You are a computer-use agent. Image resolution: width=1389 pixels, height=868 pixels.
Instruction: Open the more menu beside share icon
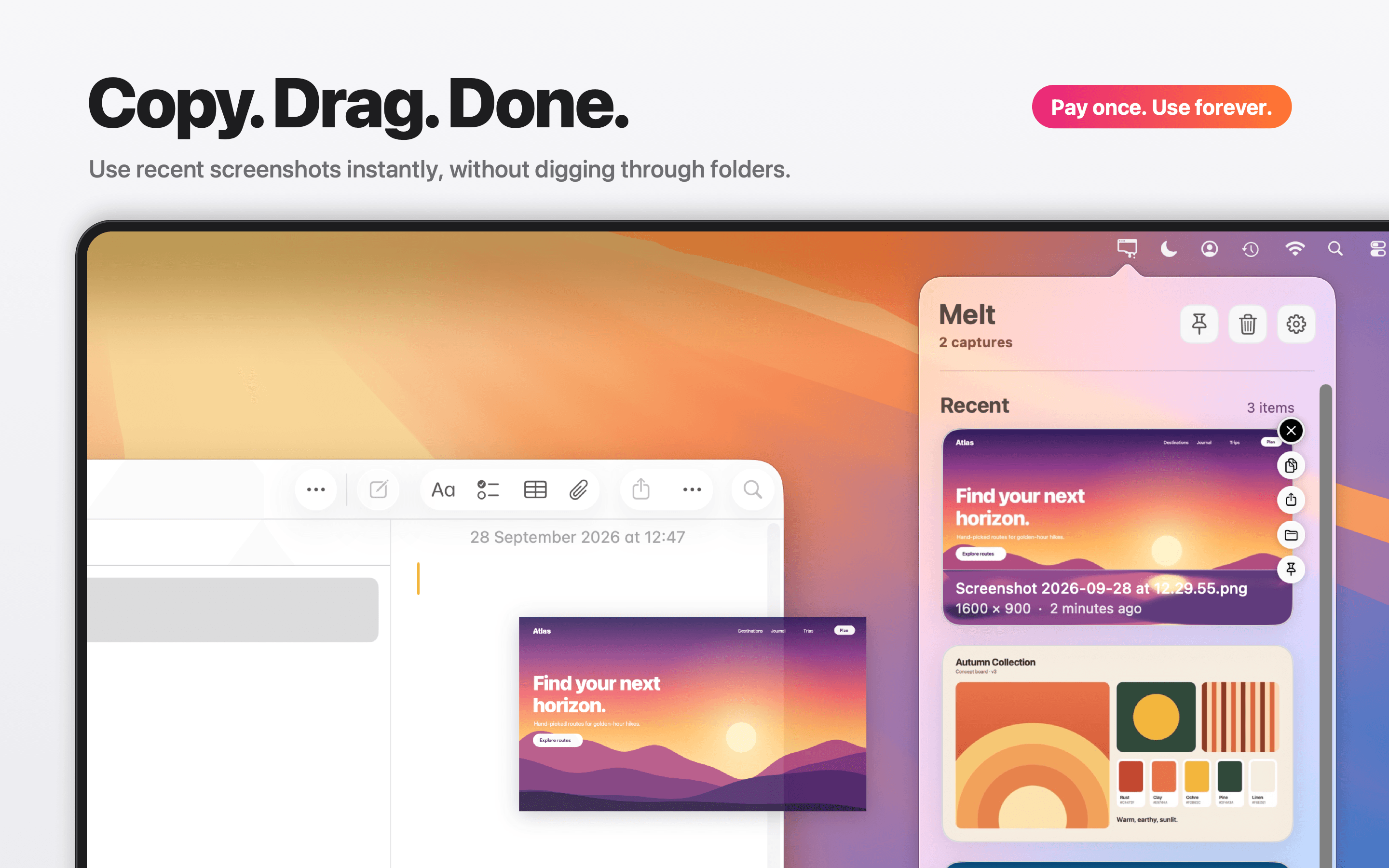click(x=692, y=489)
